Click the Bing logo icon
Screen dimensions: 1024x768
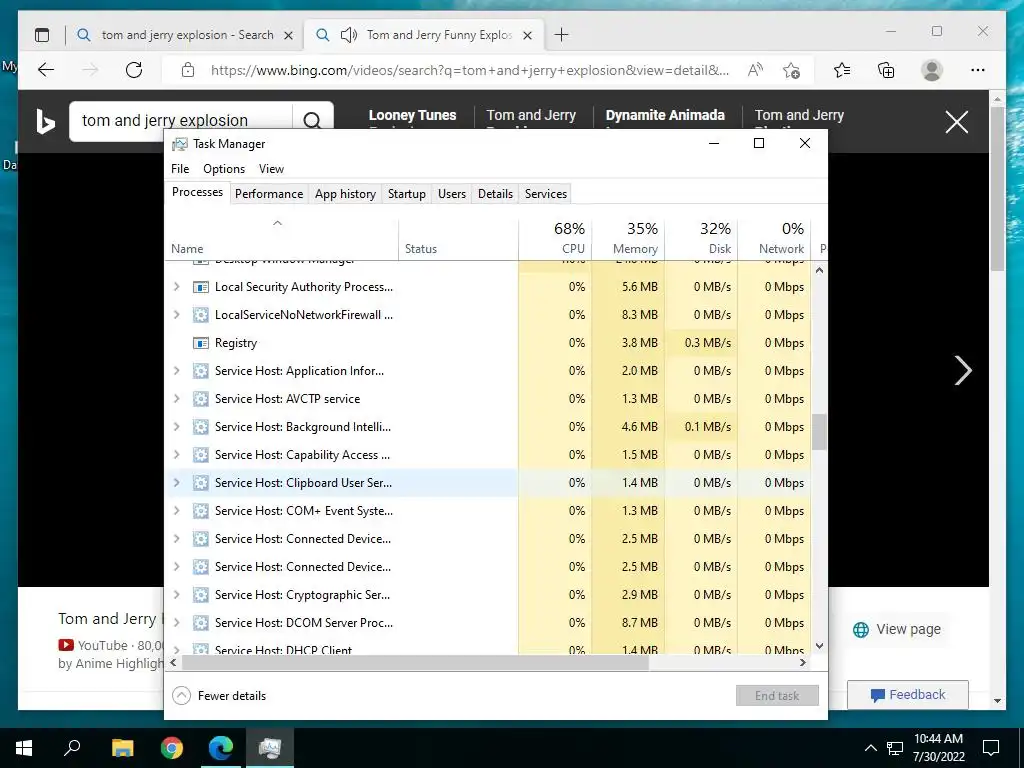click(45, 121)
